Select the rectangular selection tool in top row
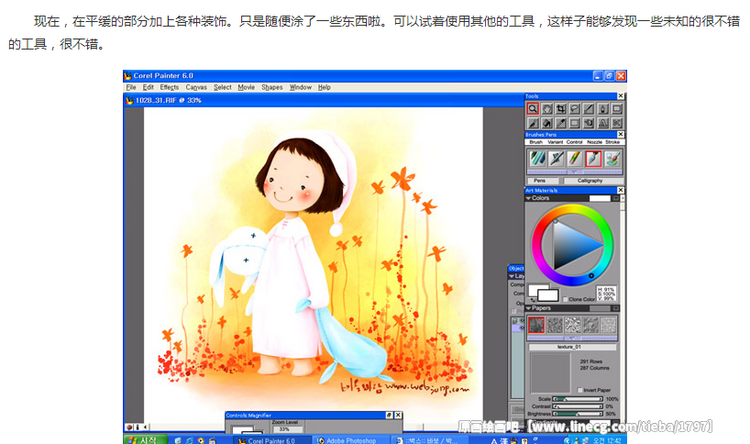Screen dimensions: 750x444 (617, 109)
